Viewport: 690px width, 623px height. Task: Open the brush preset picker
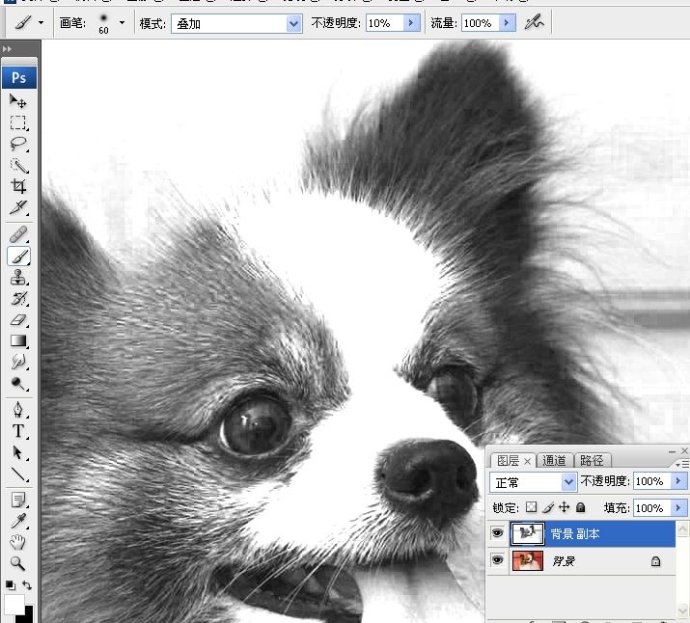coord(122,22)
